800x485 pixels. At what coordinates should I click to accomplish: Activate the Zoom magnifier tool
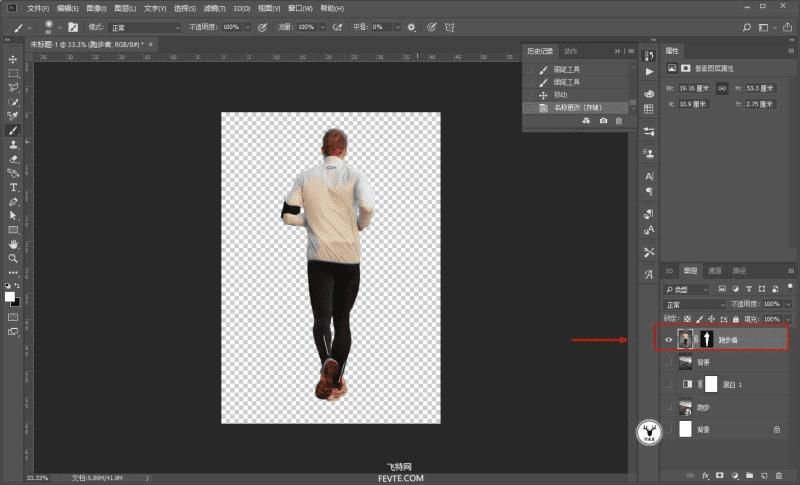[x=14, y=257]
